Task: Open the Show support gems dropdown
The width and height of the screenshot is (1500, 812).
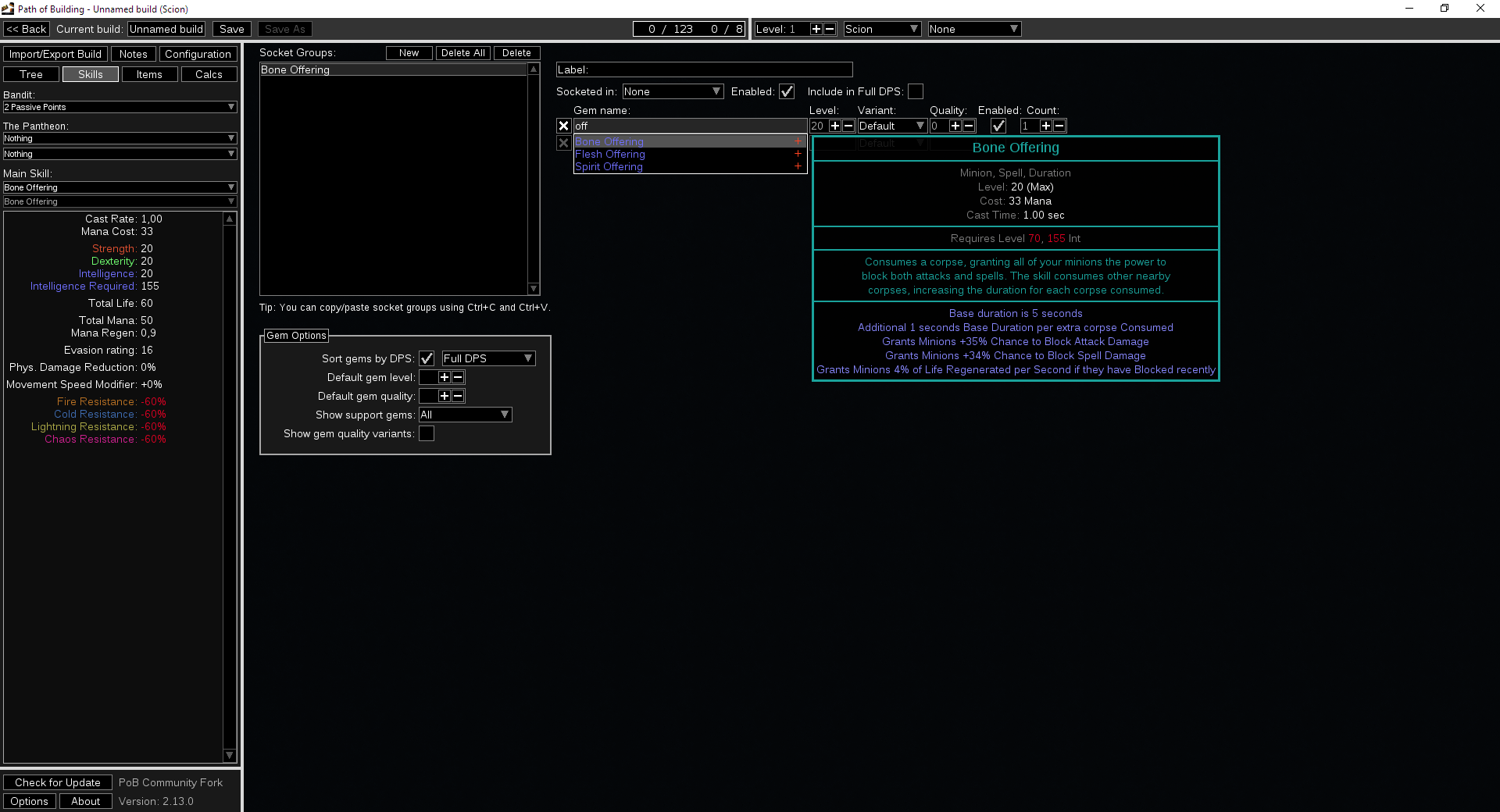Action: [x=466, y=415]
